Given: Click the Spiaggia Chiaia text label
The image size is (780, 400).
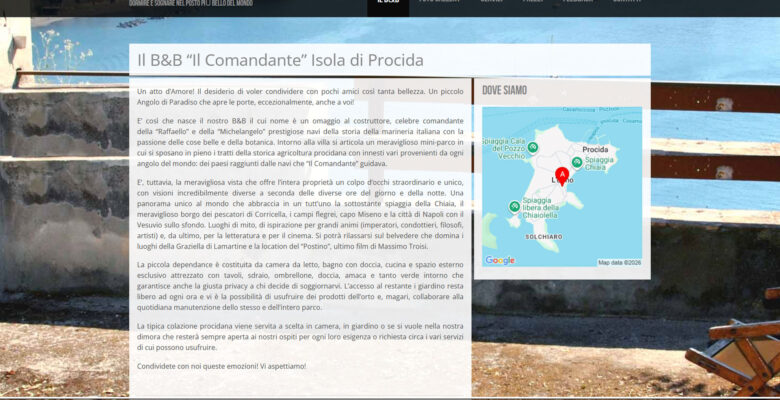Looking at the screenshot, I should click(x=600, y=163).
